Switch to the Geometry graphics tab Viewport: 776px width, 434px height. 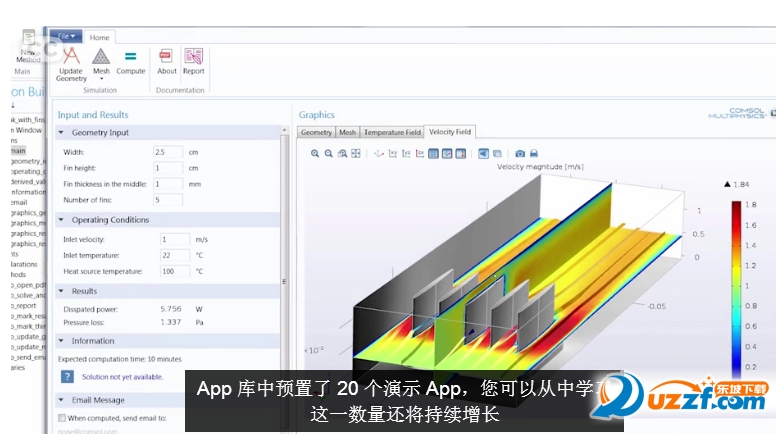pyautogui.click(x=316, y=133)
